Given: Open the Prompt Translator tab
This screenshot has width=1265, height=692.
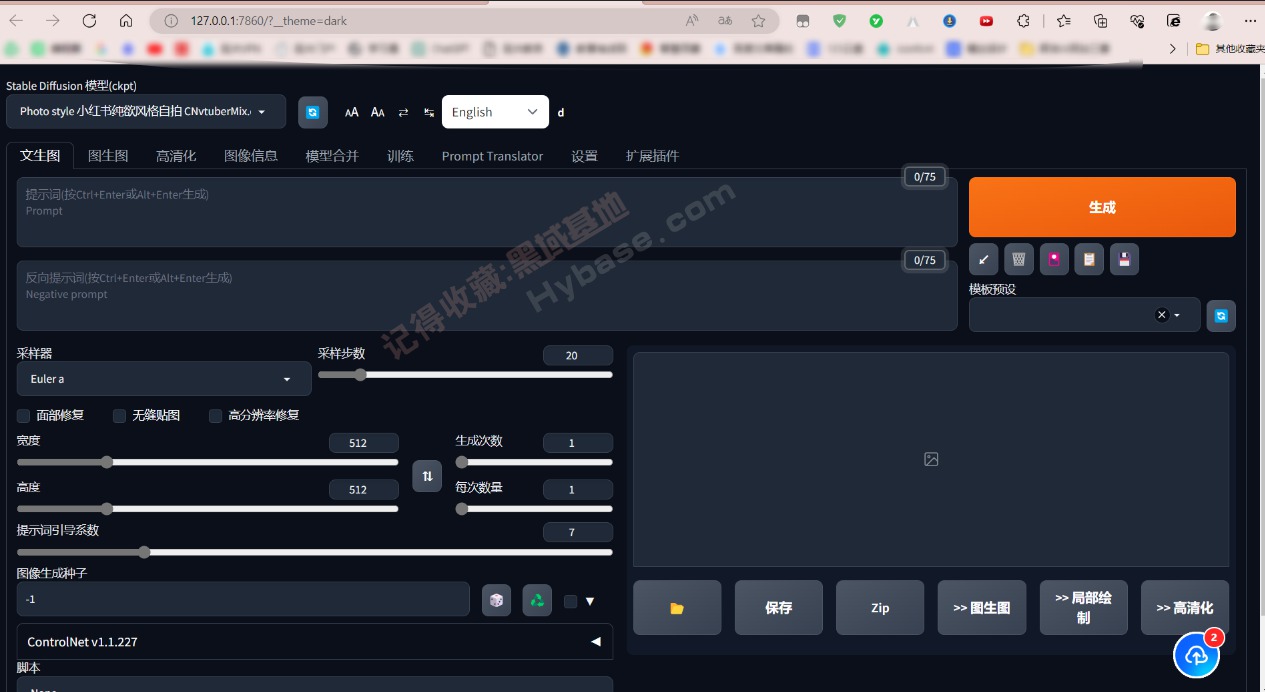Looking at the screenshot, I should pyautogui.click(x=492, y=156).
